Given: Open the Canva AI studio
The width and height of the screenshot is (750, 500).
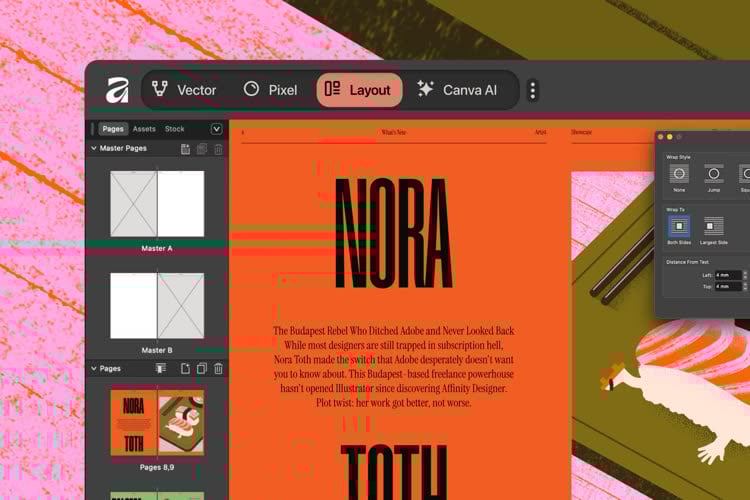Looking at the screenshot, I should click(x=457, y=90).
